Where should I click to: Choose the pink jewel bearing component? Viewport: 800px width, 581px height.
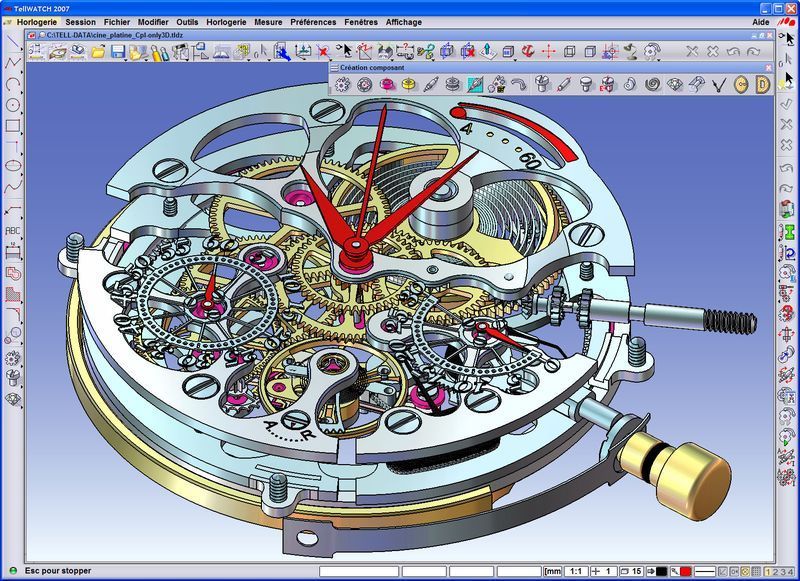tap(387, 84)
